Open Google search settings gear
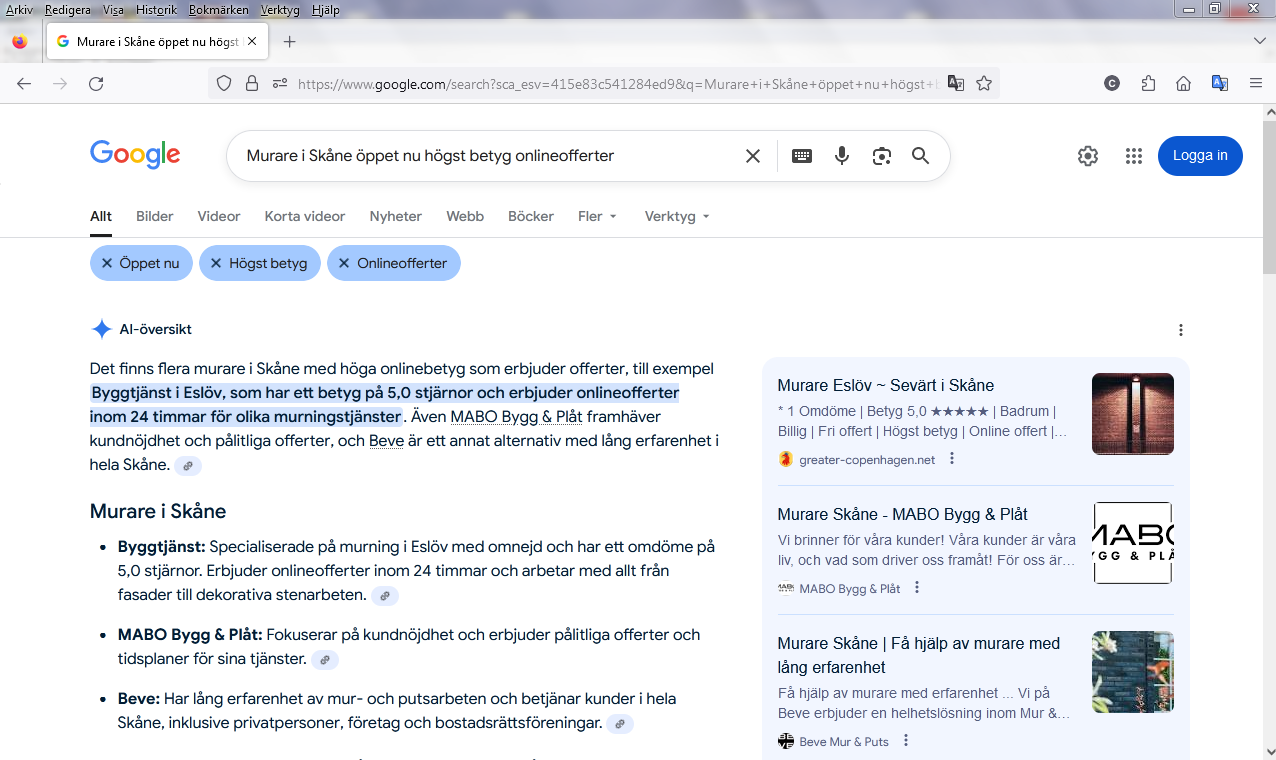 1088,156
